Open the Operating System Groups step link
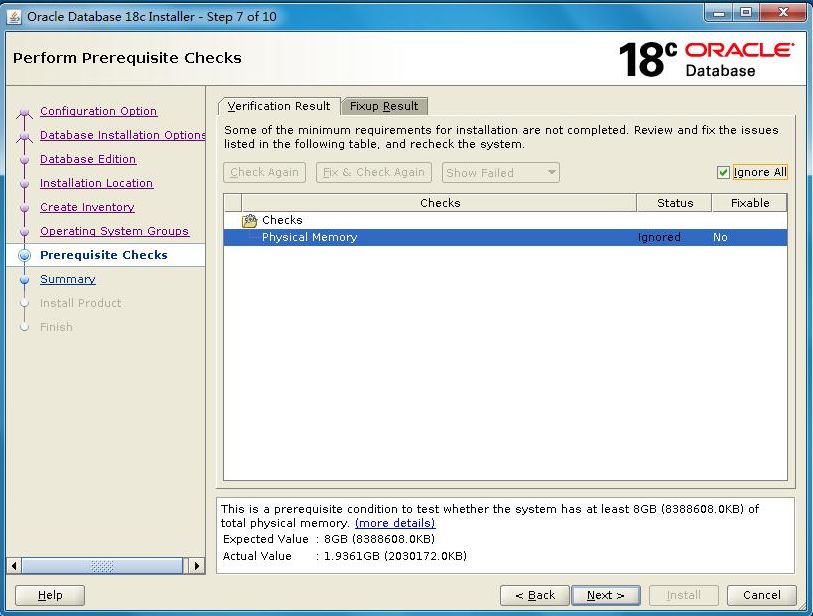Screen dimensions: 813x616 coord(115,231)
